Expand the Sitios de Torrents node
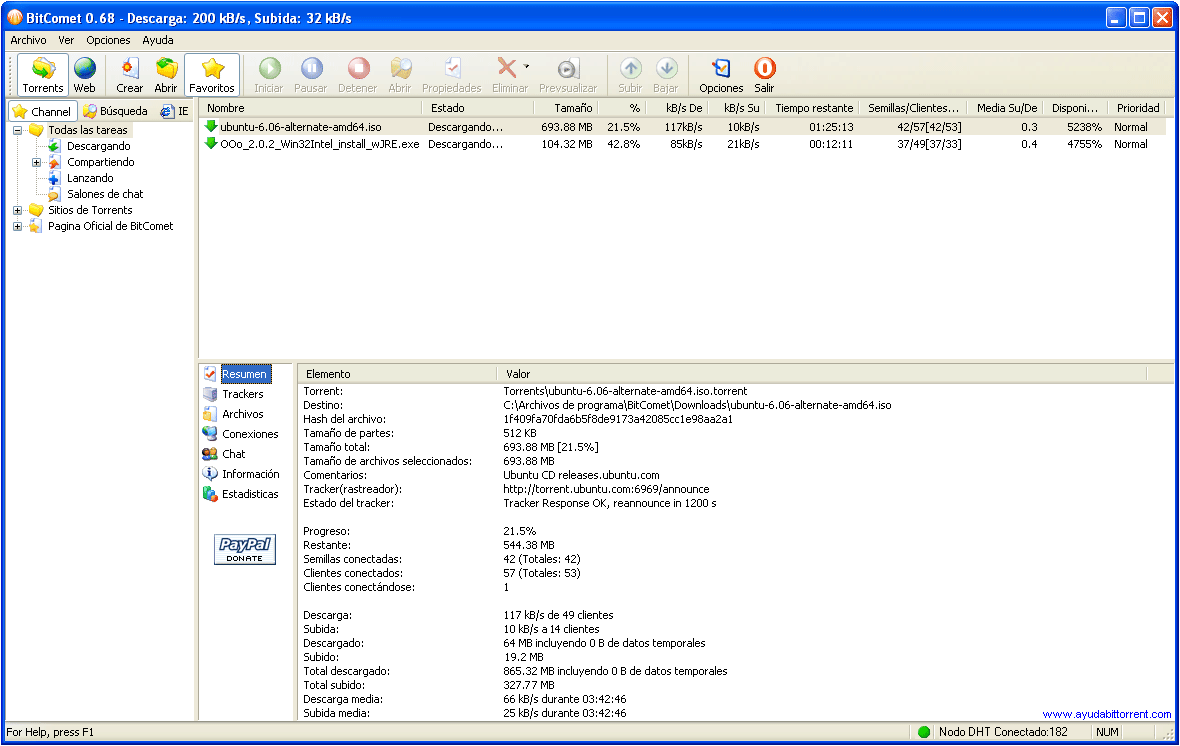Image resolution: width=1180 pixels, height=746 pixels. [17, 211]
